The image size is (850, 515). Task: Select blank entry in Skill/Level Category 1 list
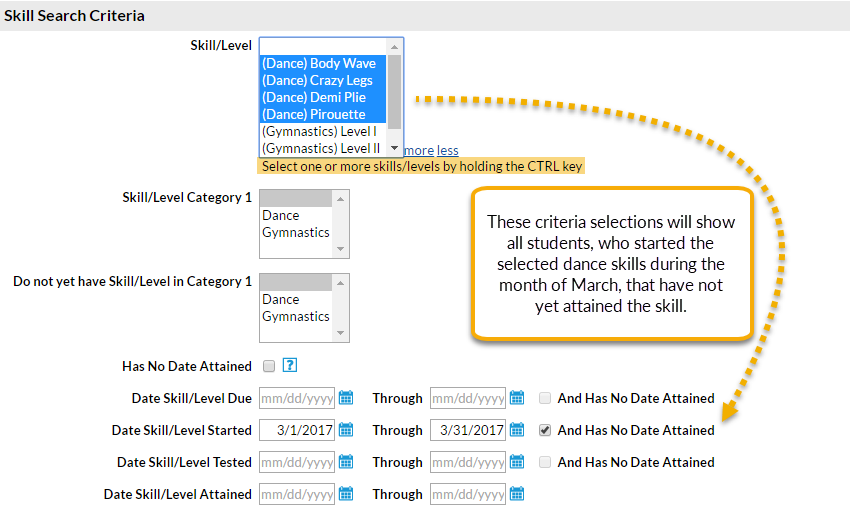pos(296,198)
